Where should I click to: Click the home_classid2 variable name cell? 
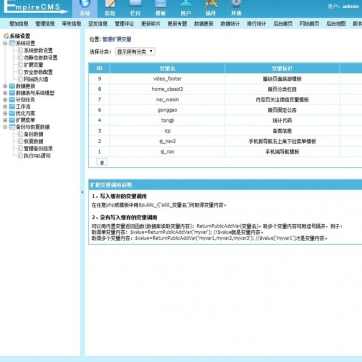pos(167,89)
